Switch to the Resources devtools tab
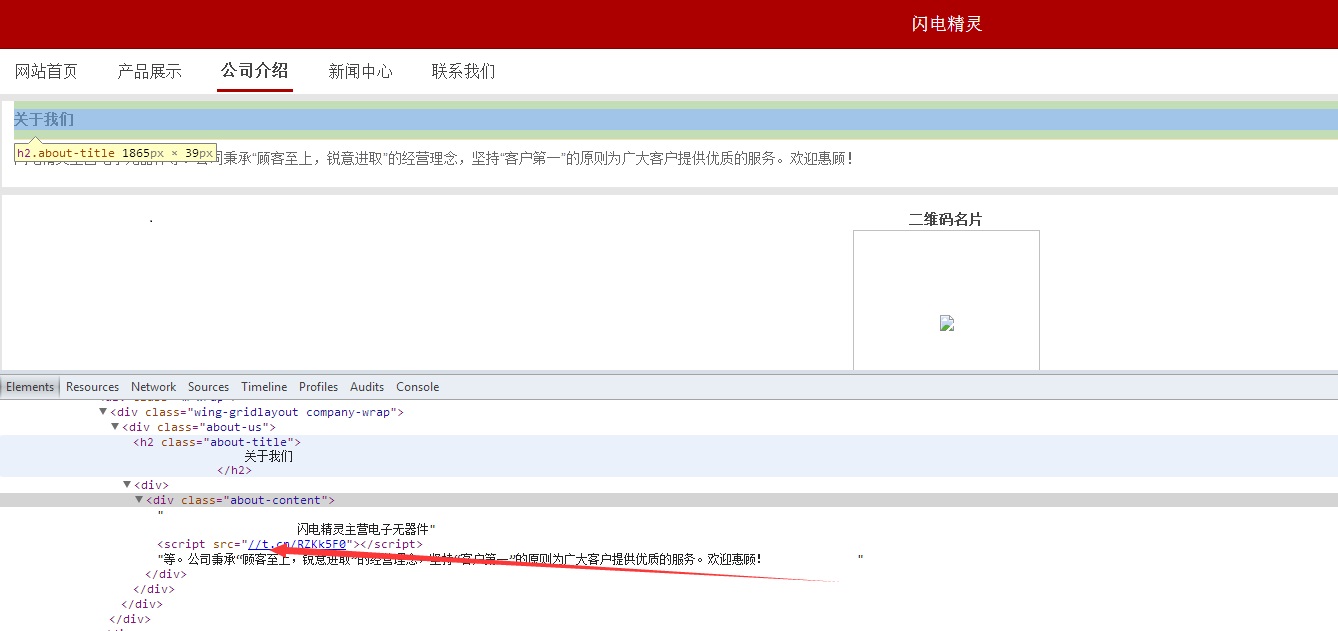 [x=92, y=387]
